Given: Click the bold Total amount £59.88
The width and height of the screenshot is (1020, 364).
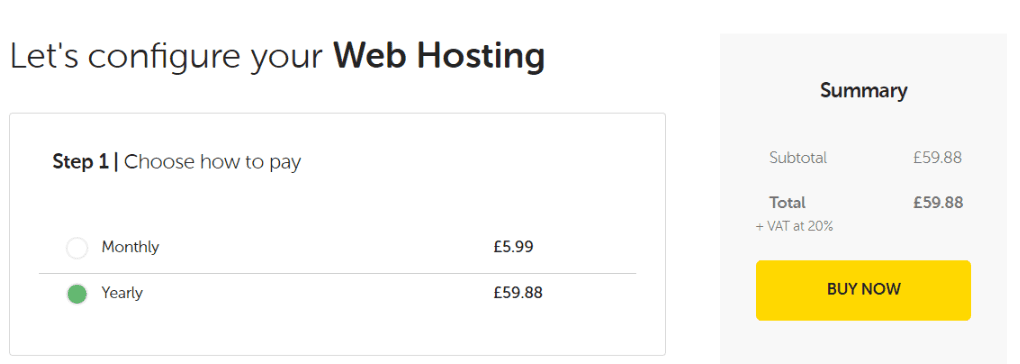Looking at the screenshot, I should tap(937, 203).
